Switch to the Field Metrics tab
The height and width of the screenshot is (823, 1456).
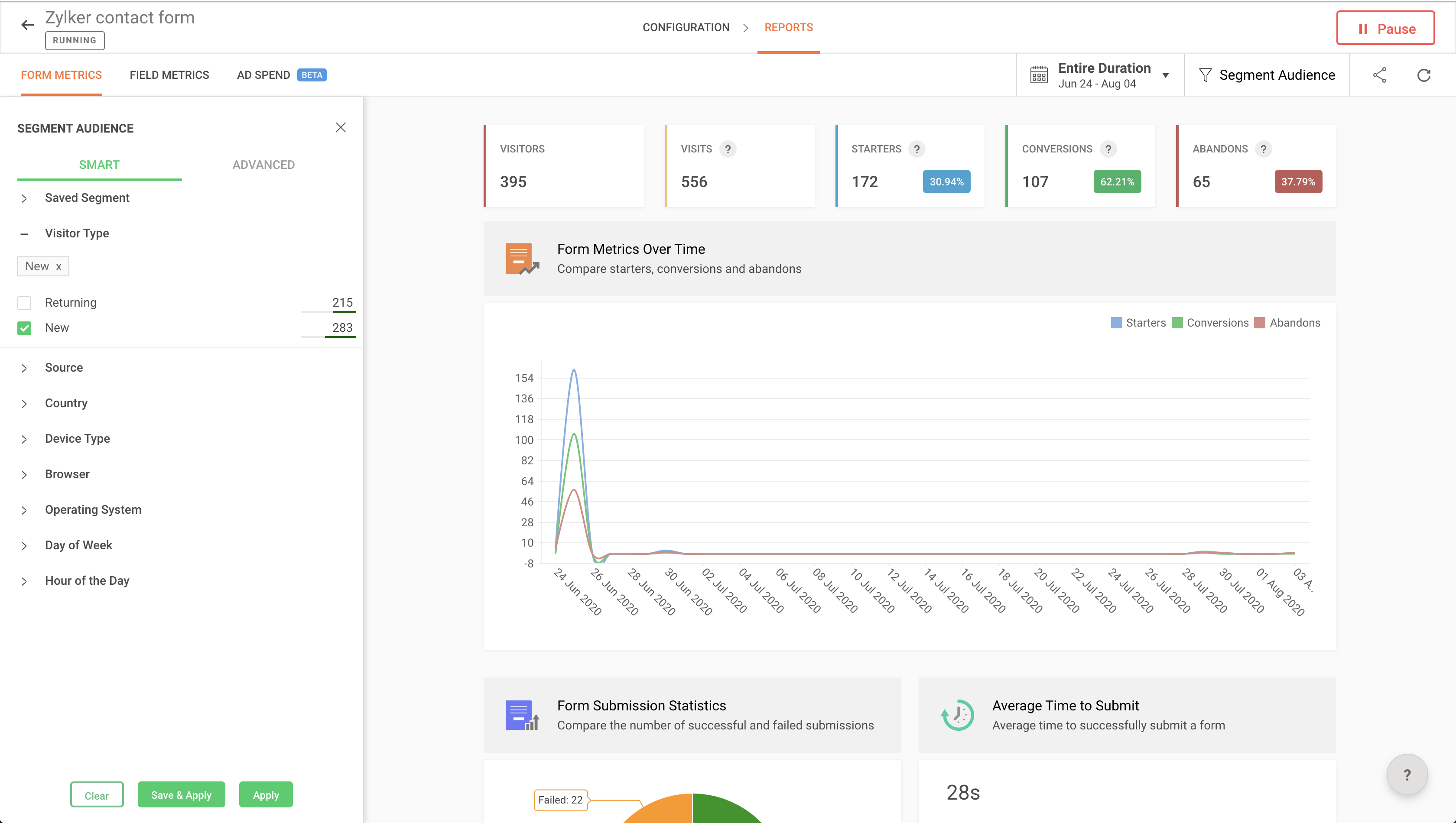169,75
